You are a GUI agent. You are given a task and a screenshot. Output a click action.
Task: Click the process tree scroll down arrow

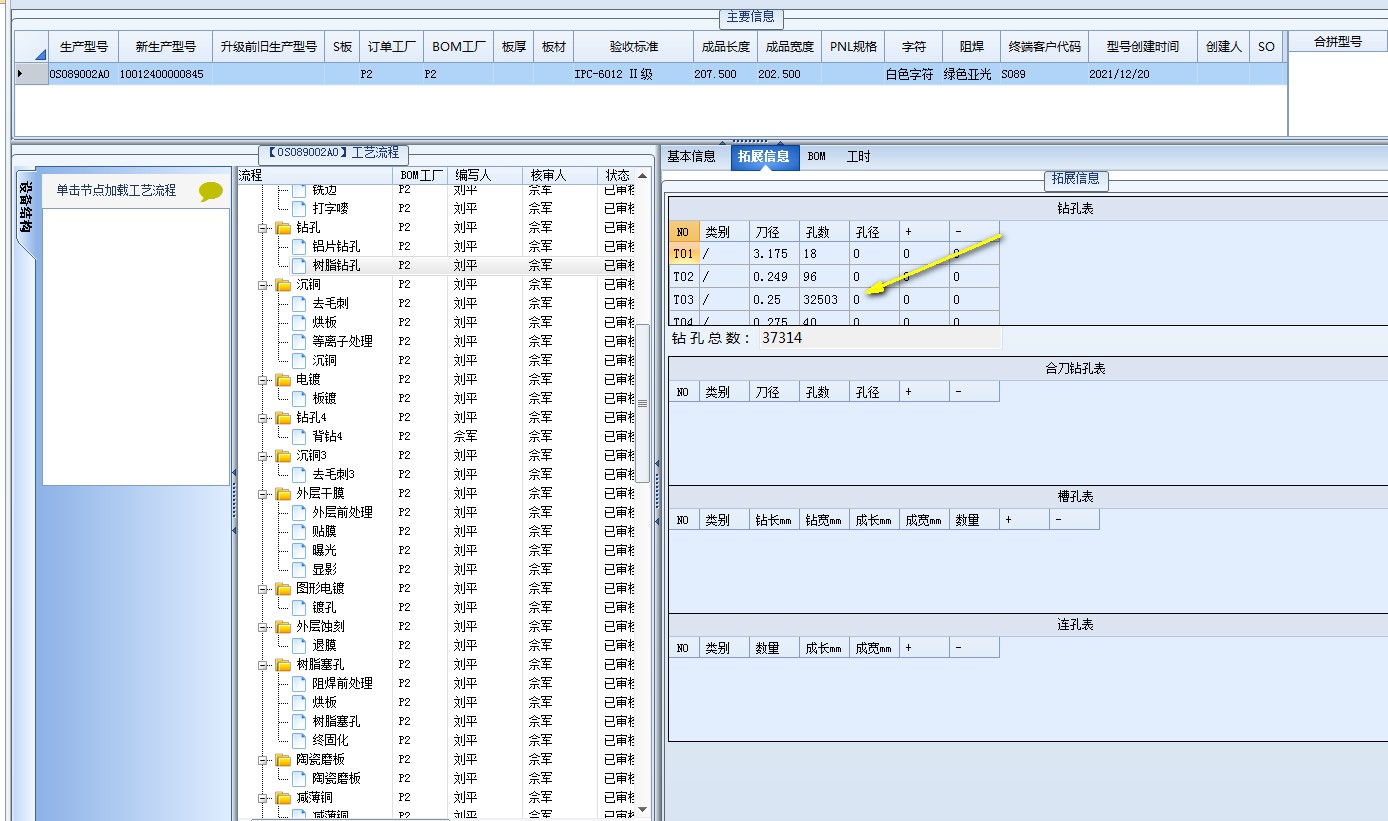(643, 809)
